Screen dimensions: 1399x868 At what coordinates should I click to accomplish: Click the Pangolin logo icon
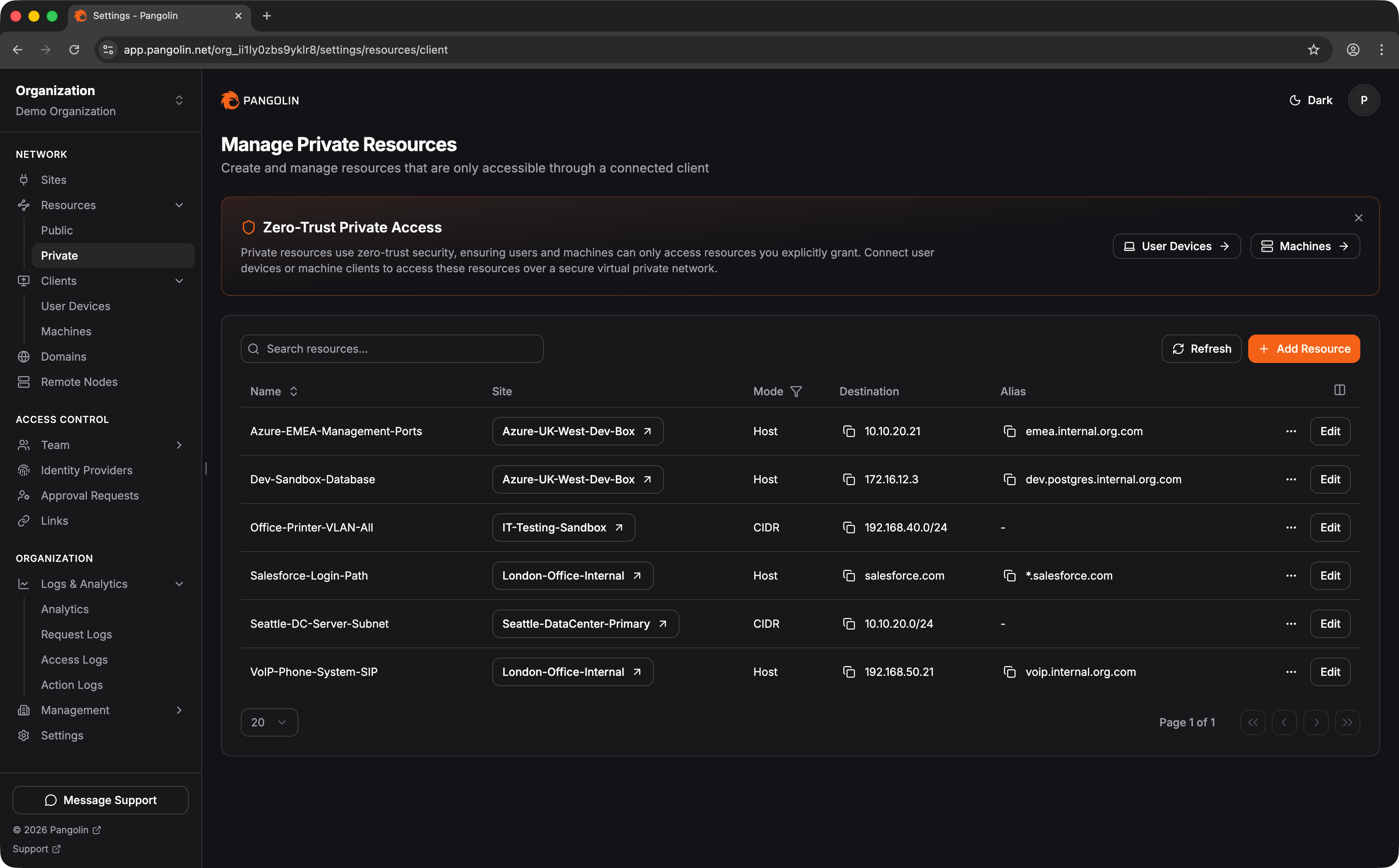pos(230,101)
